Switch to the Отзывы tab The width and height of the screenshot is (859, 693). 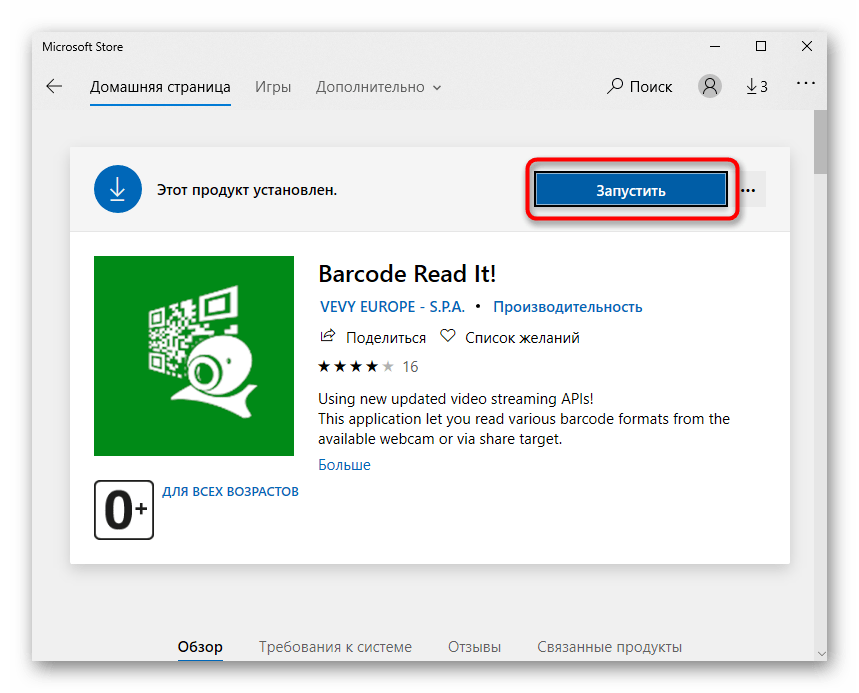pyautogui.click(x=474, y=647)
